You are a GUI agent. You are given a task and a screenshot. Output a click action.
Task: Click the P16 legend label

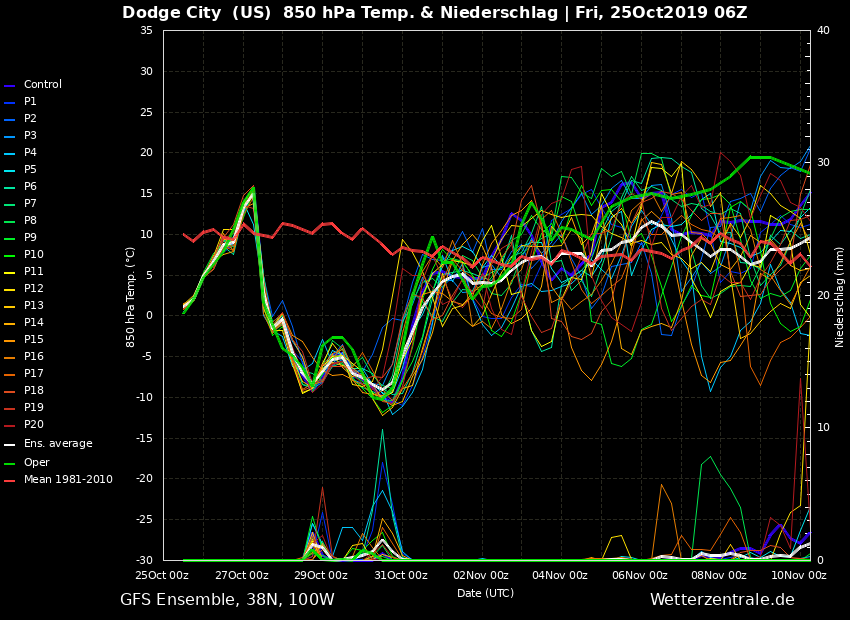34,356
